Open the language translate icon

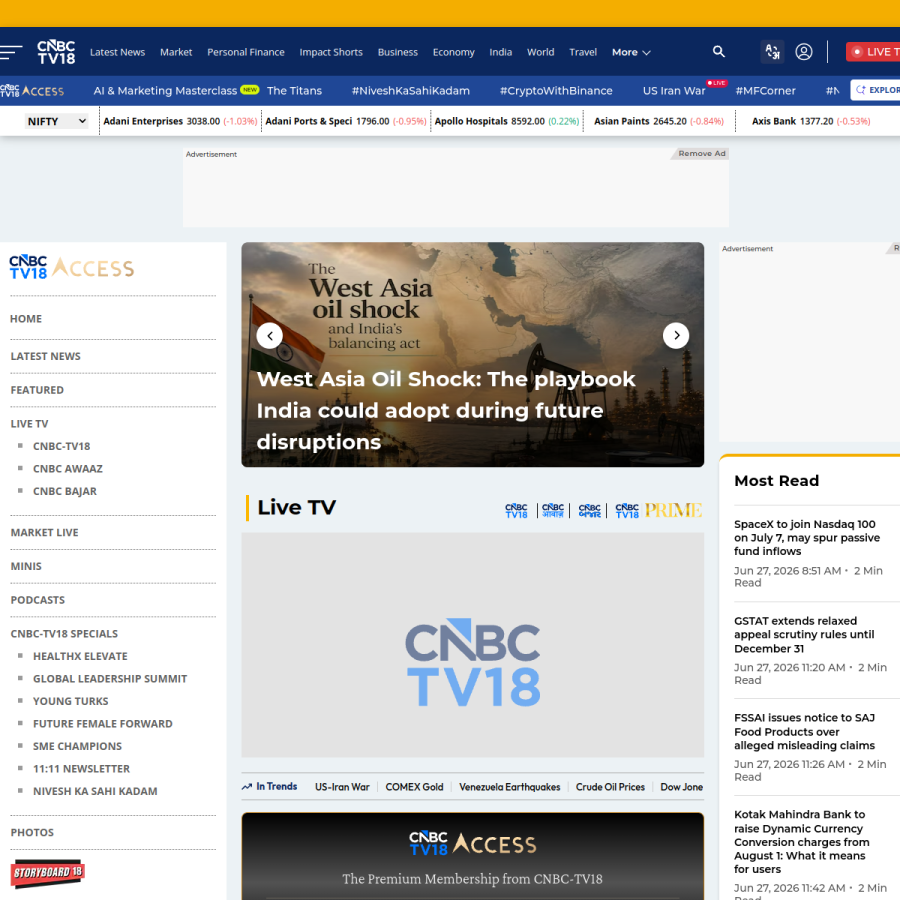pos(773,52)
